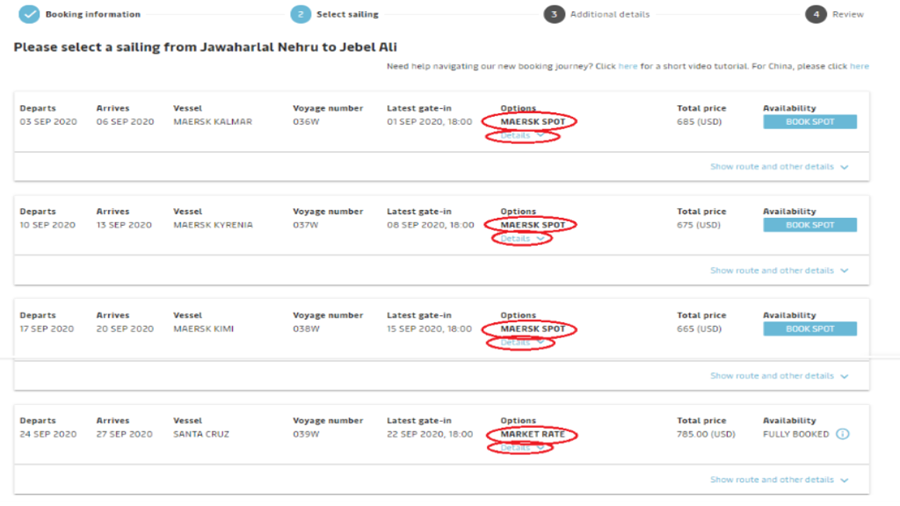
Task: Click departure date 17 SEP 2020
Action: [x=47, y=329]
